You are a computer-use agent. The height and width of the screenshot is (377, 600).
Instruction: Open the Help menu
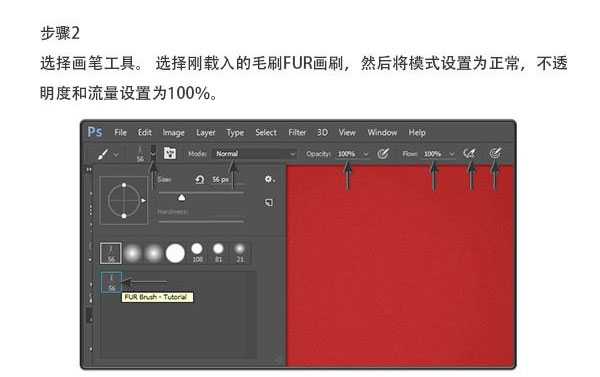(417, 133)
